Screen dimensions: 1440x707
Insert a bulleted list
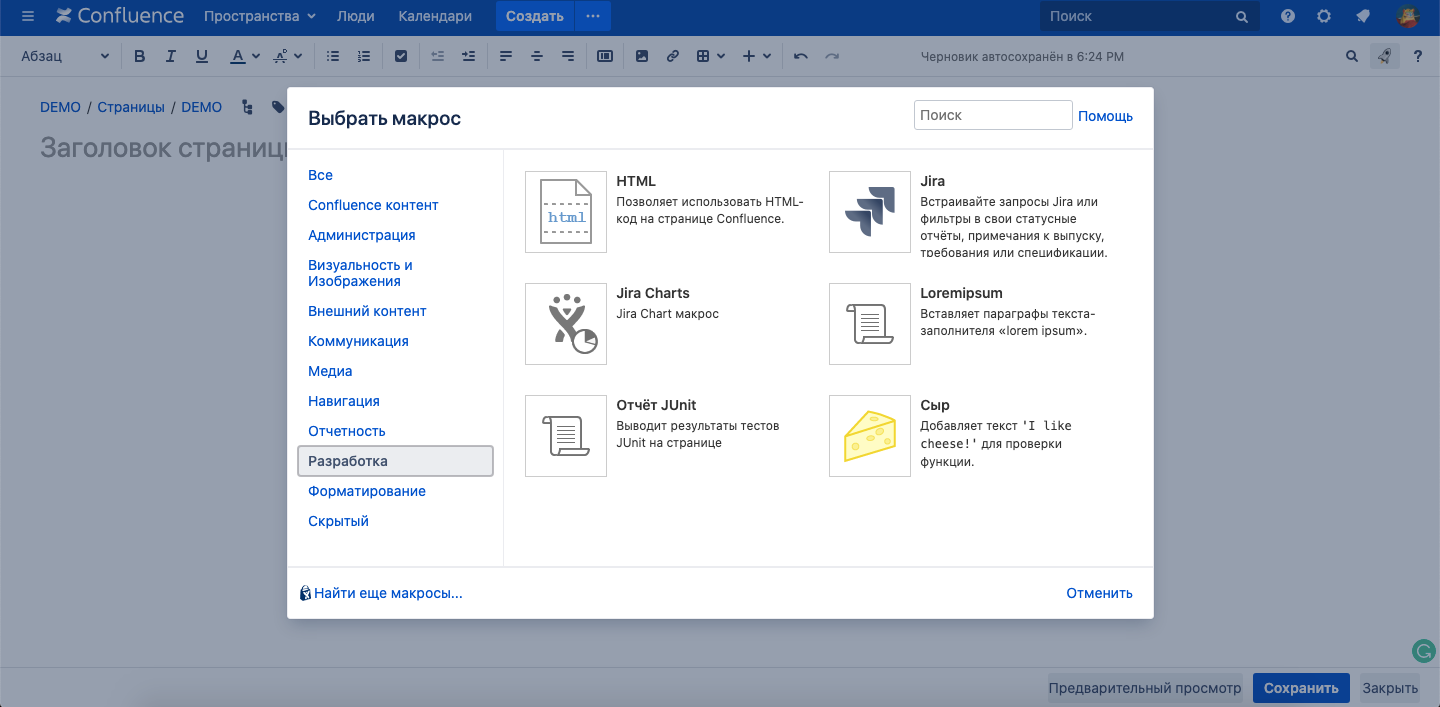click(x=333, y=57)
